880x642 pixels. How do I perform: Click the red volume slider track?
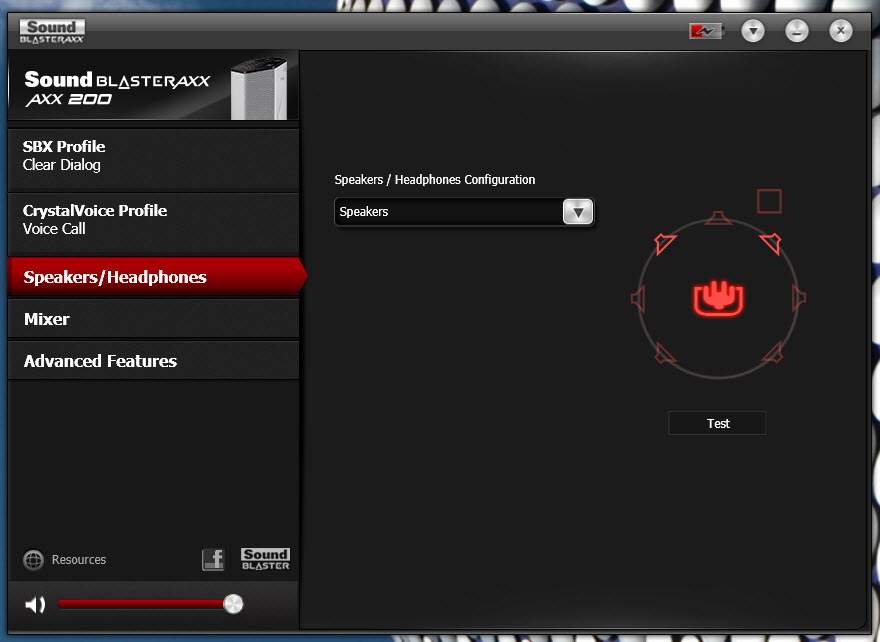(x=141, y=604)
